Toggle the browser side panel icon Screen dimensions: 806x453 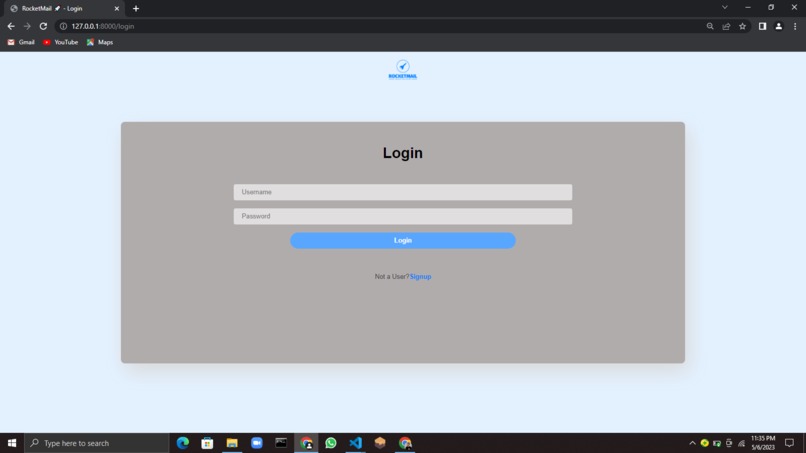762,26
